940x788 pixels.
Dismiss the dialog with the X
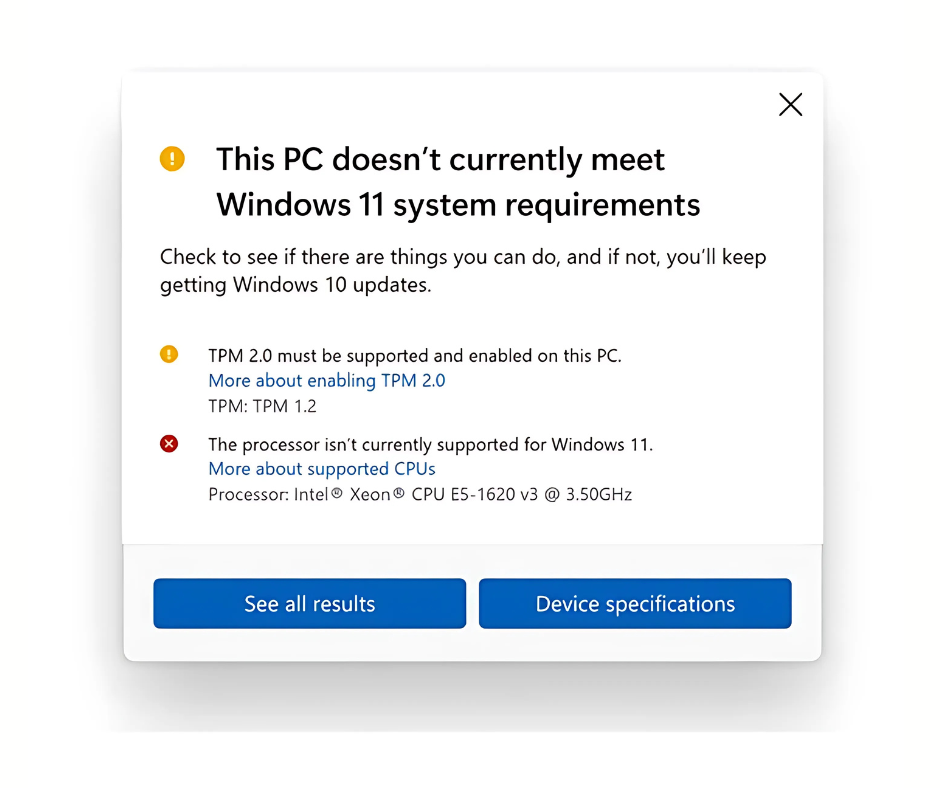click(x=790, y=104)
